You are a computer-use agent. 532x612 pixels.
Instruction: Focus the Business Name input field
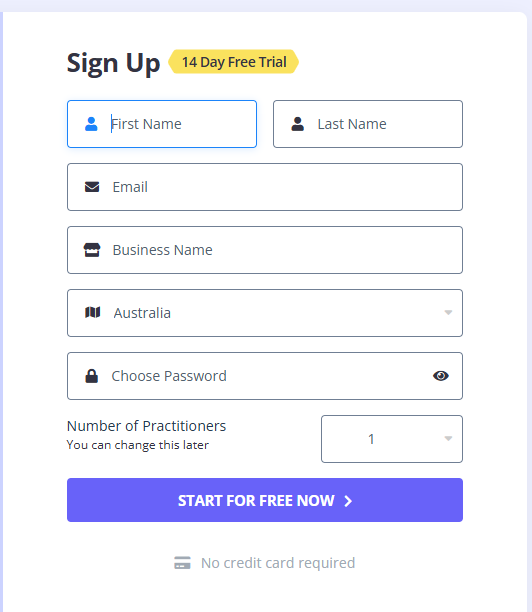click(265, 250)
